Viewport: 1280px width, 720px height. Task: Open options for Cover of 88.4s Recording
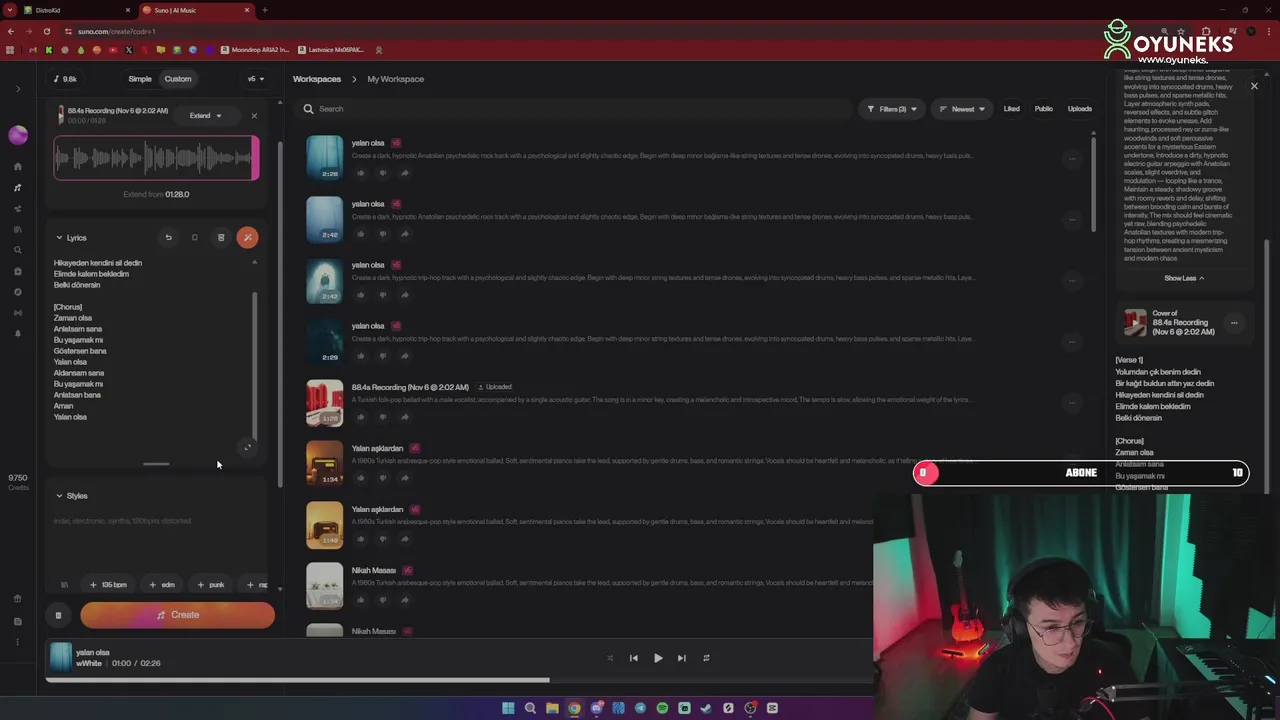[x=1234, y=322]
